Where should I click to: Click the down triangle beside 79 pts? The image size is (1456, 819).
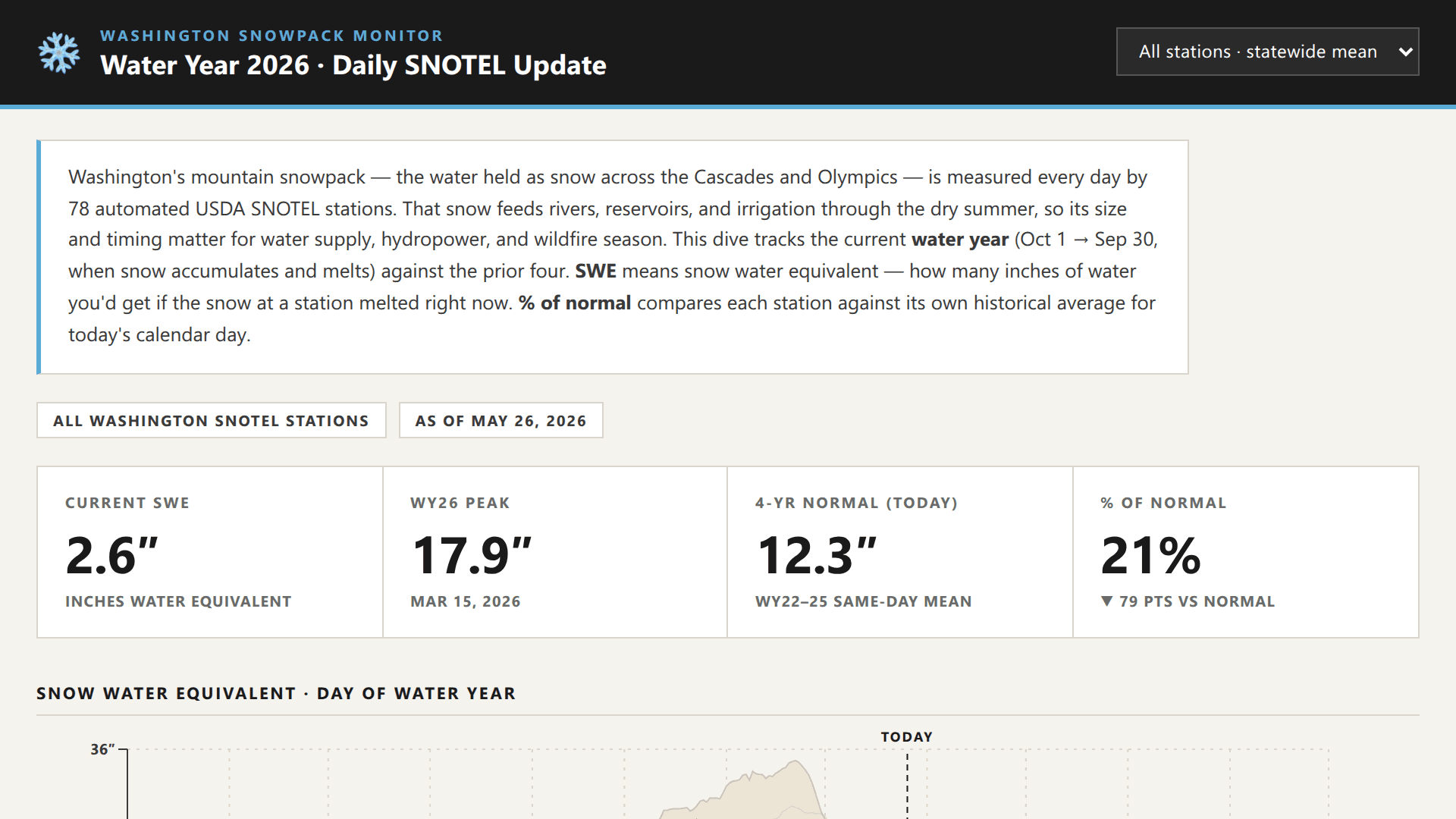coord(1106,601)
